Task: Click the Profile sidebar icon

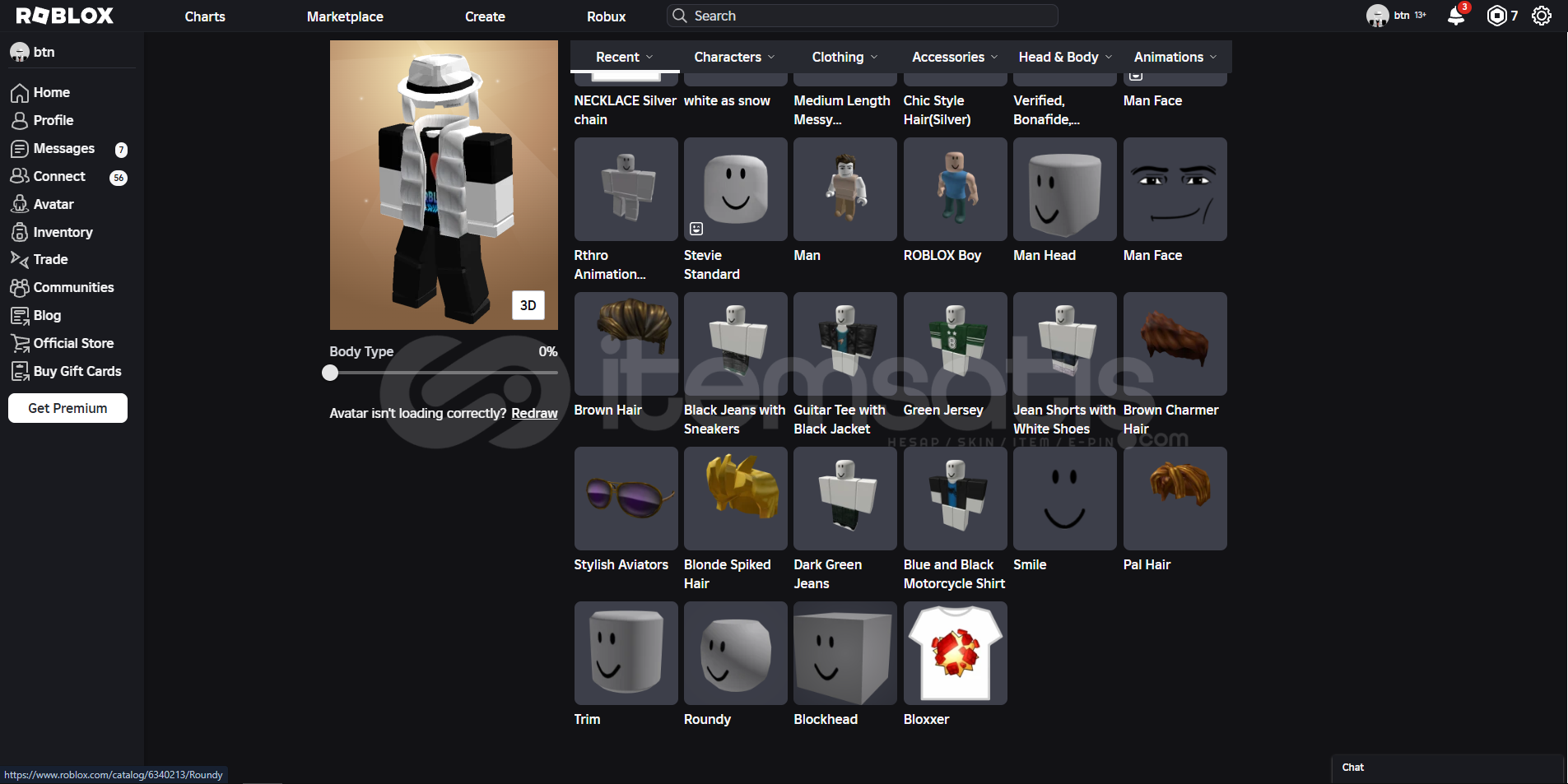Action: point(20,121)
